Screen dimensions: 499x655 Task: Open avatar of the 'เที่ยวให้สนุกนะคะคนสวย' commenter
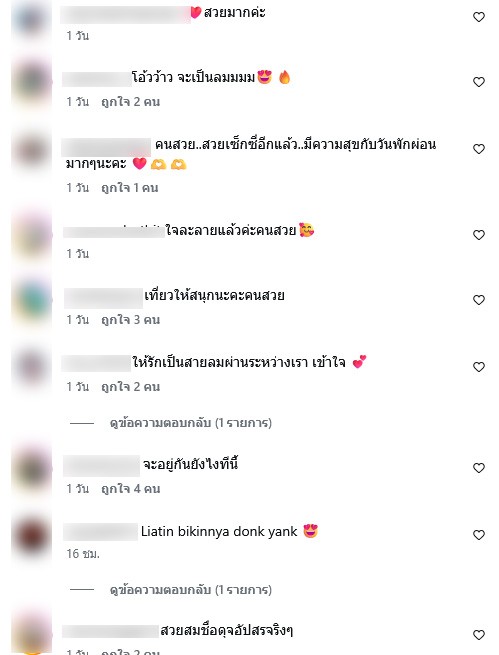tap(32, 301)
